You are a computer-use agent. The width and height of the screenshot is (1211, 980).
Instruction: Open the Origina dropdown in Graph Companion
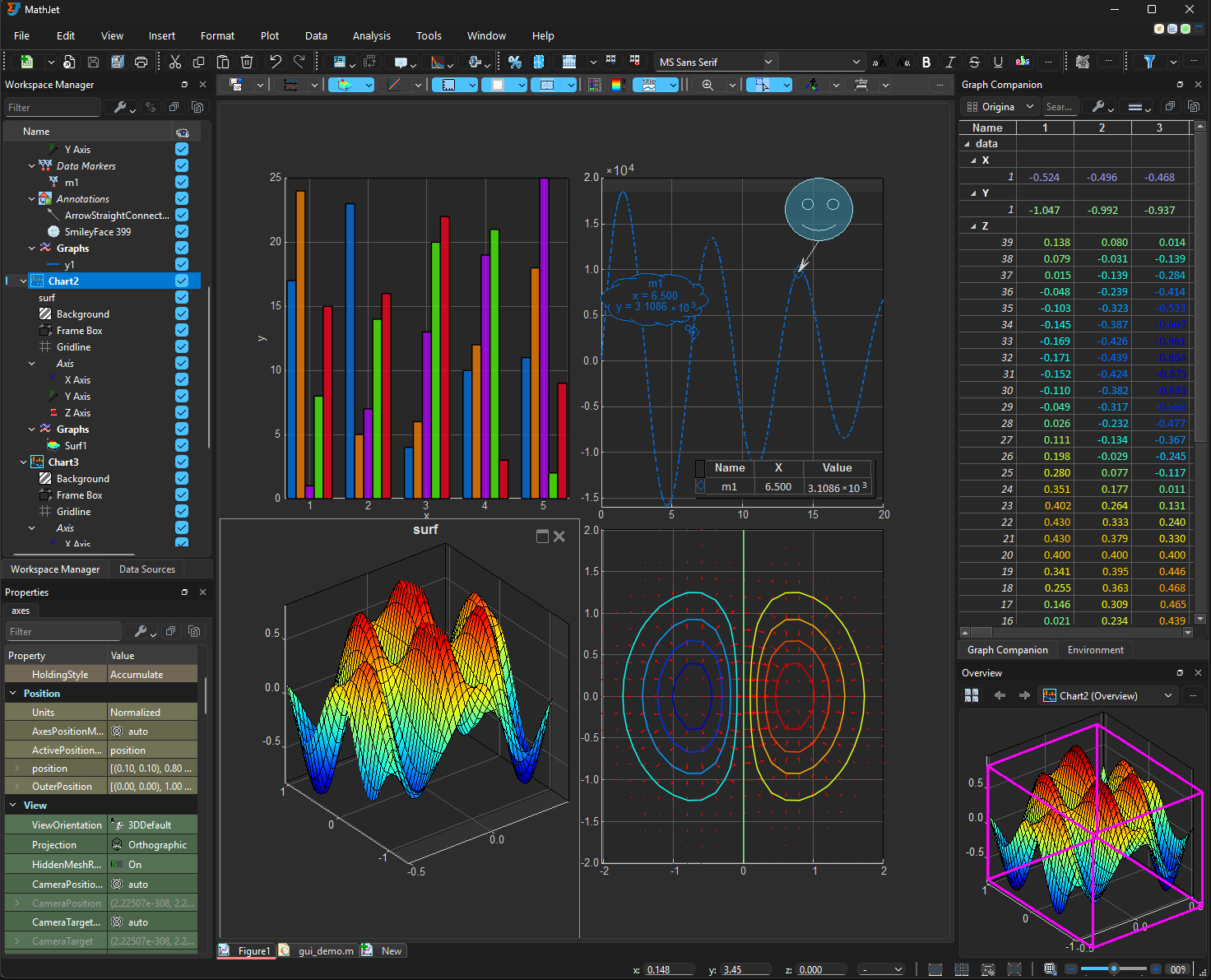coord(1000,107)
